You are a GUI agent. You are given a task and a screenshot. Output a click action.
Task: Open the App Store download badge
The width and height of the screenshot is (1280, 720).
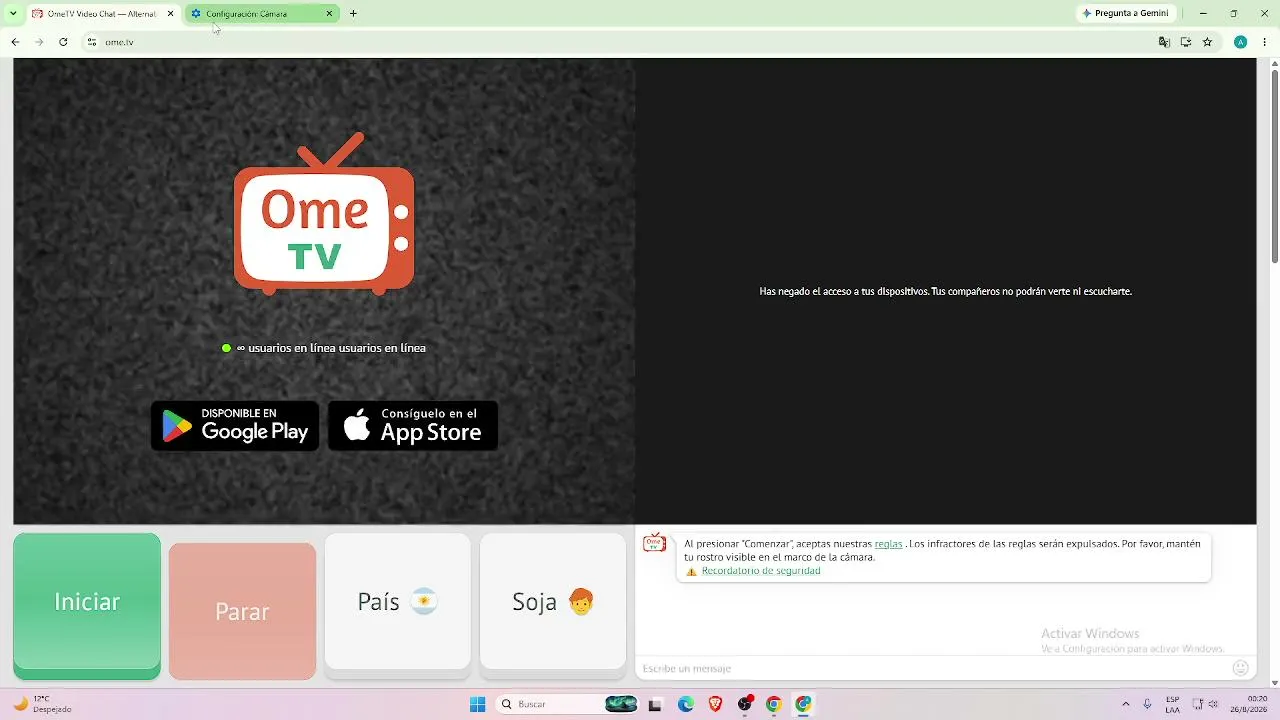413,426
